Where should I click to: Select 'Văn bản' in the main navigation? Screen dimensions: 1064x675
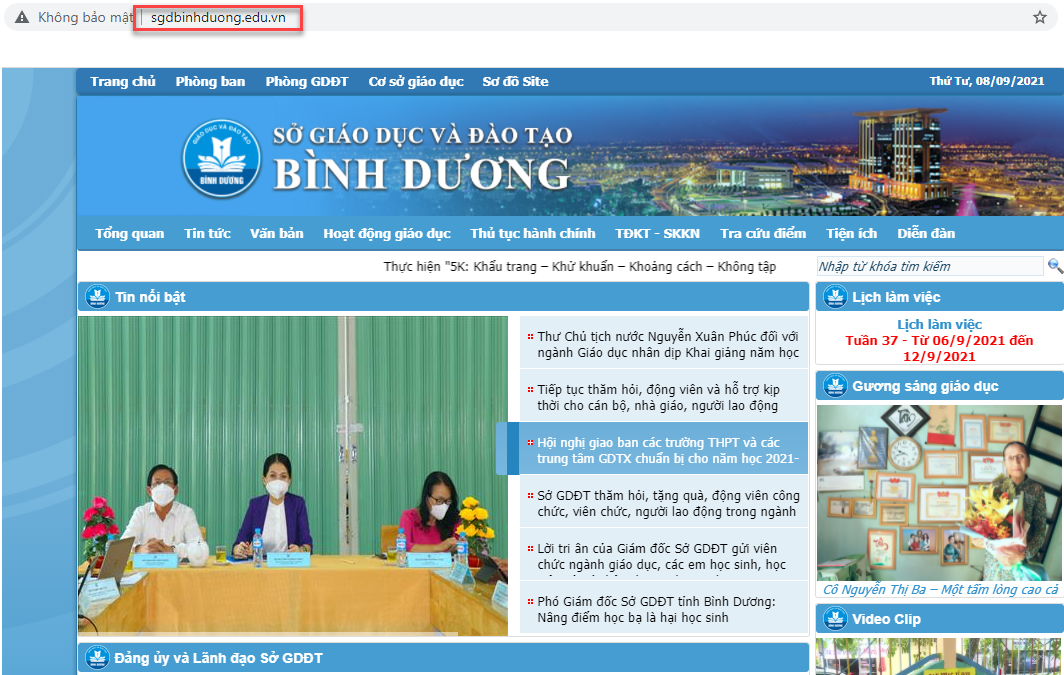coord(276,233)
